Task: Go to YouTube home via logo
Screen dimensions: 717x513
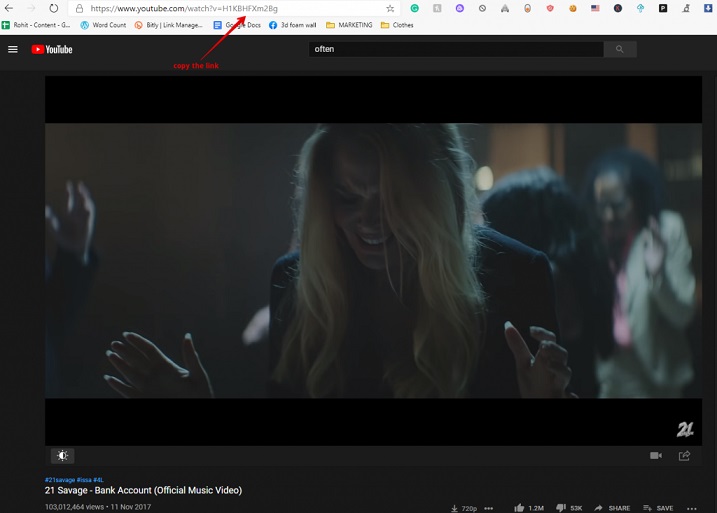Action: (52, 49)
